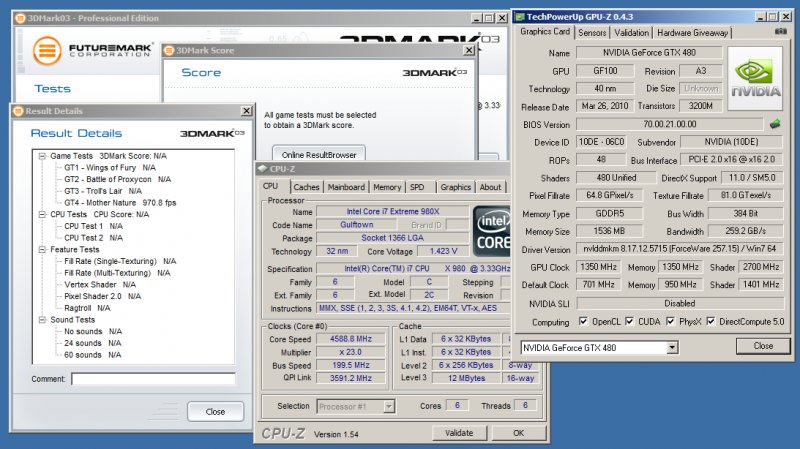Open the Hardware Giveaway tab
The height and width of the screenshot is (449, 800).
[x=692, y=33]
